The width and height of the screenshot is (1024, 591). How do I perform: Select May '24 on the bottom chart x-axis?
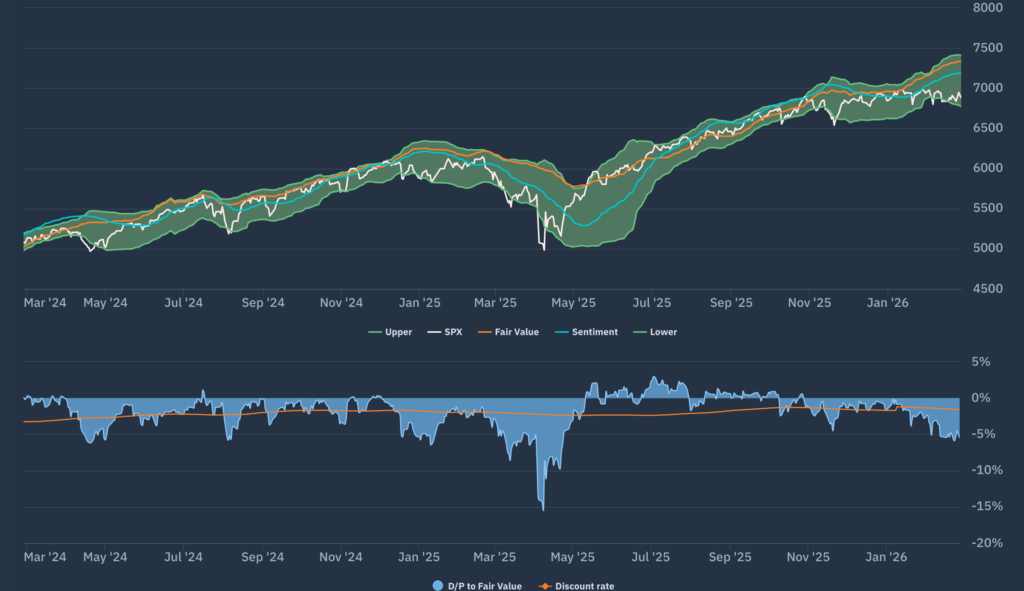(x=105, y=557)
